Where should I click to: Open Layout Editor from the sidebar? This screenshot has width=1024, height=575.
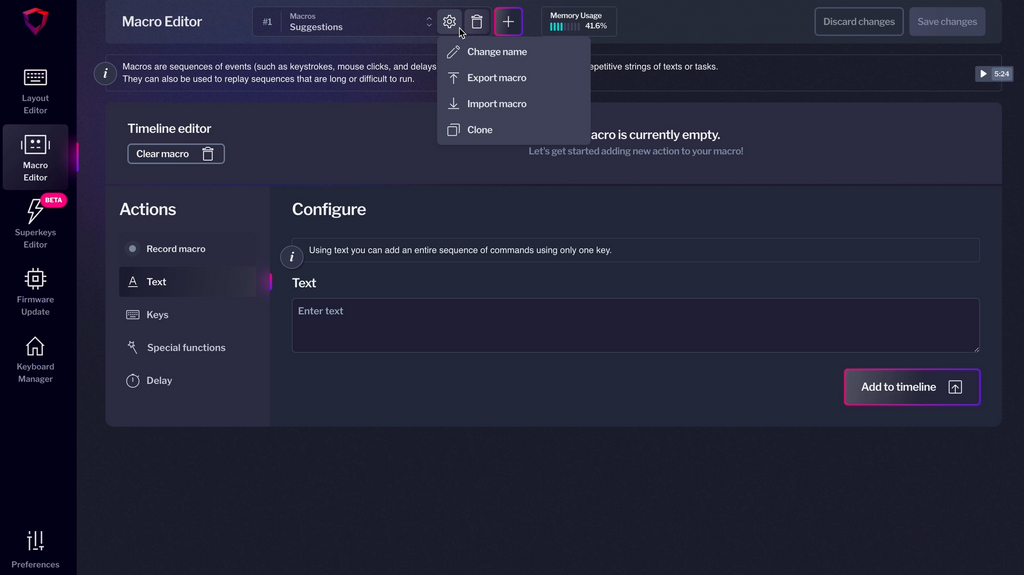point(35,90)
